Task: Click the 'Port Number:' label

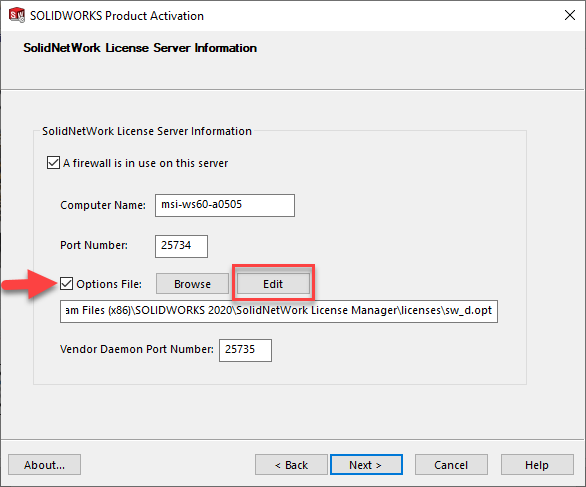Action: 94,245
